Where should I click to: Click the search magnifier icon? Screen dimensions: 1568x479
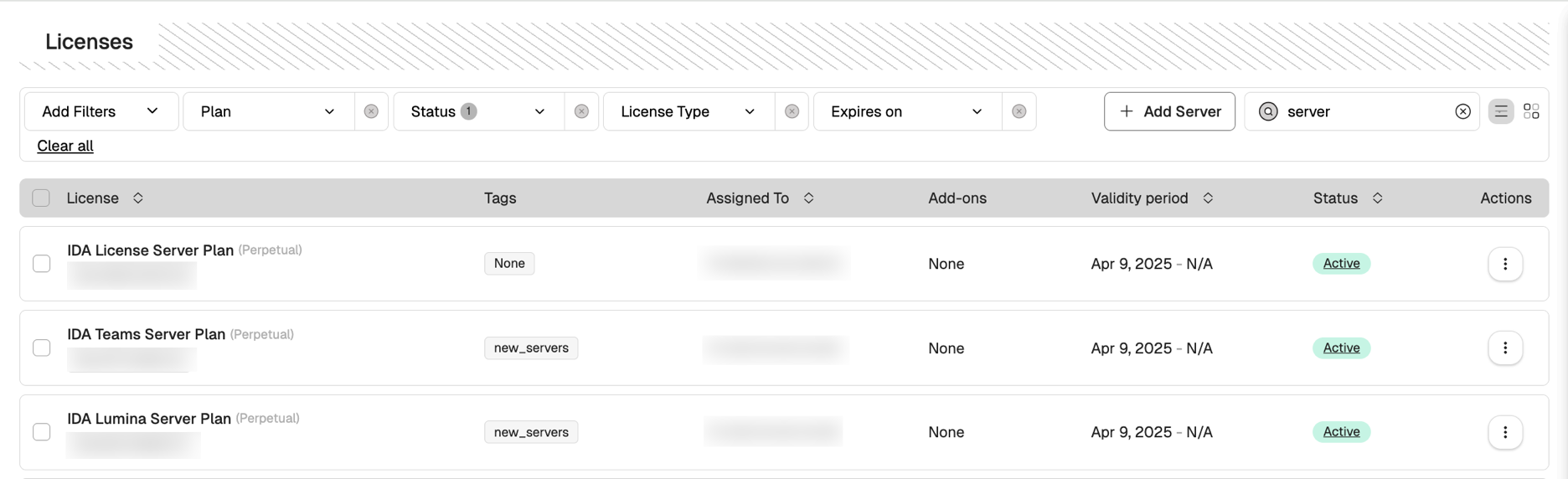[x=1268, y=111]
